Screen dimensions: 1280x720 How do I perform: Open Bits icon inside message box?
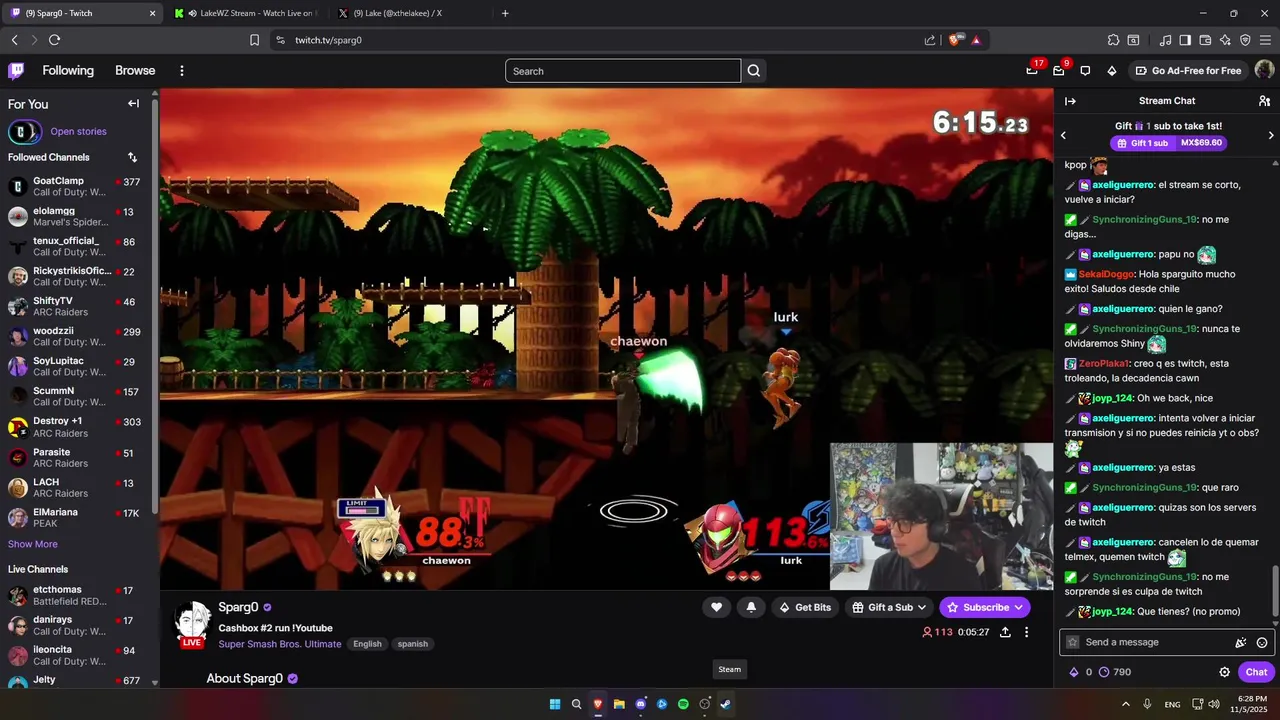pos(1241,643)
